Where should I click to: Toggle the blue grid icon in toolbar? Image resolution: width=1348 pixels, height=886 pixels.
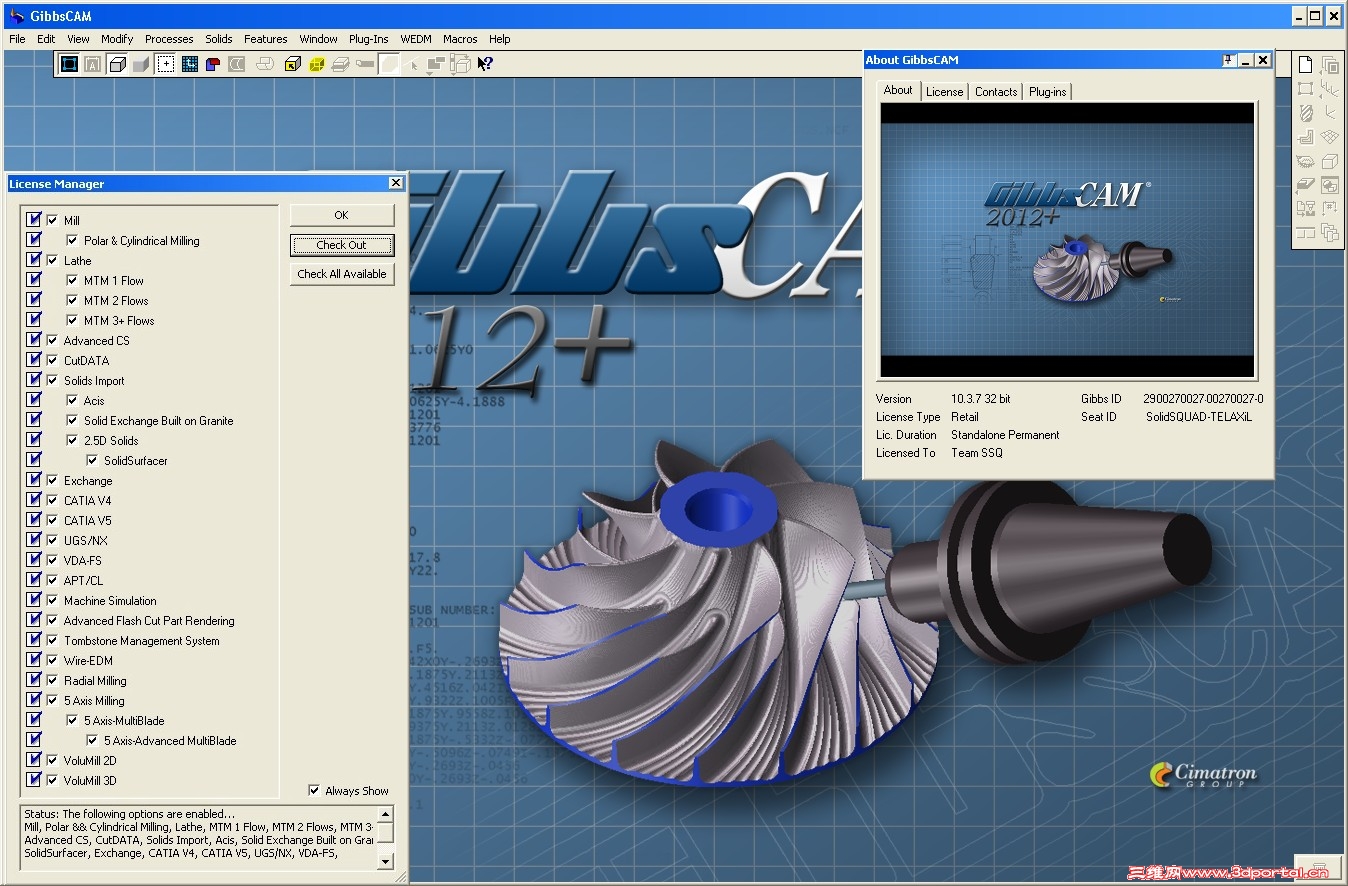[190, 64]
